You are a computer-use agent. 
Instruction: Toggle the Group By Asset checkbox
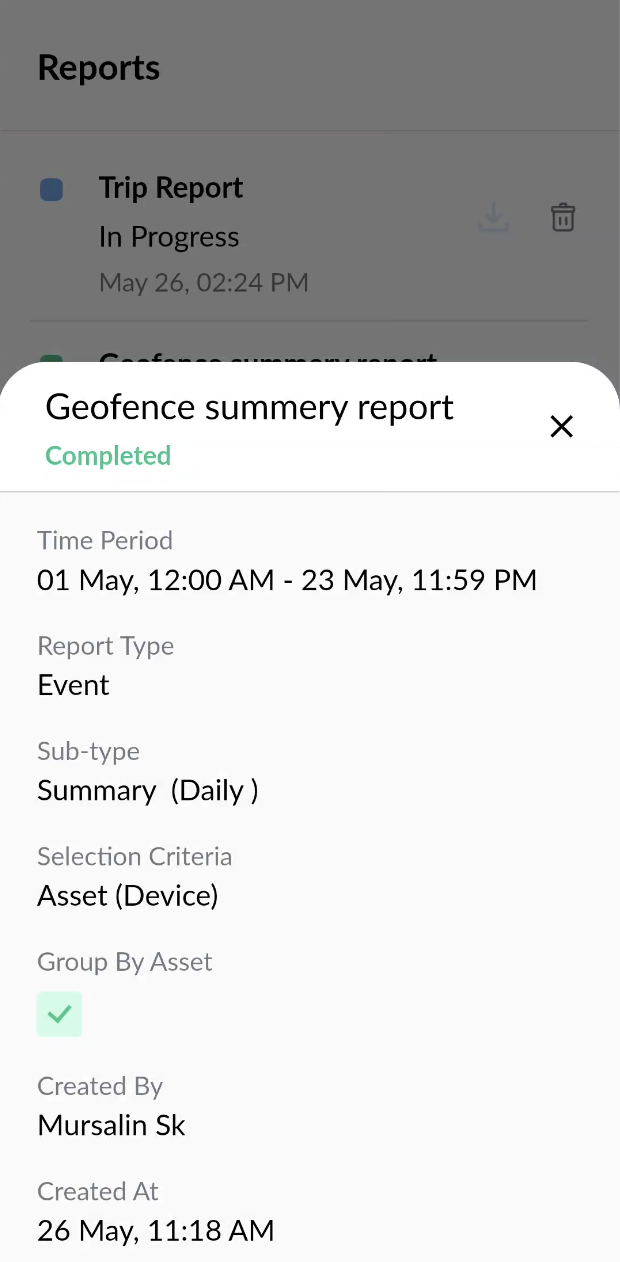point(59,1014)
